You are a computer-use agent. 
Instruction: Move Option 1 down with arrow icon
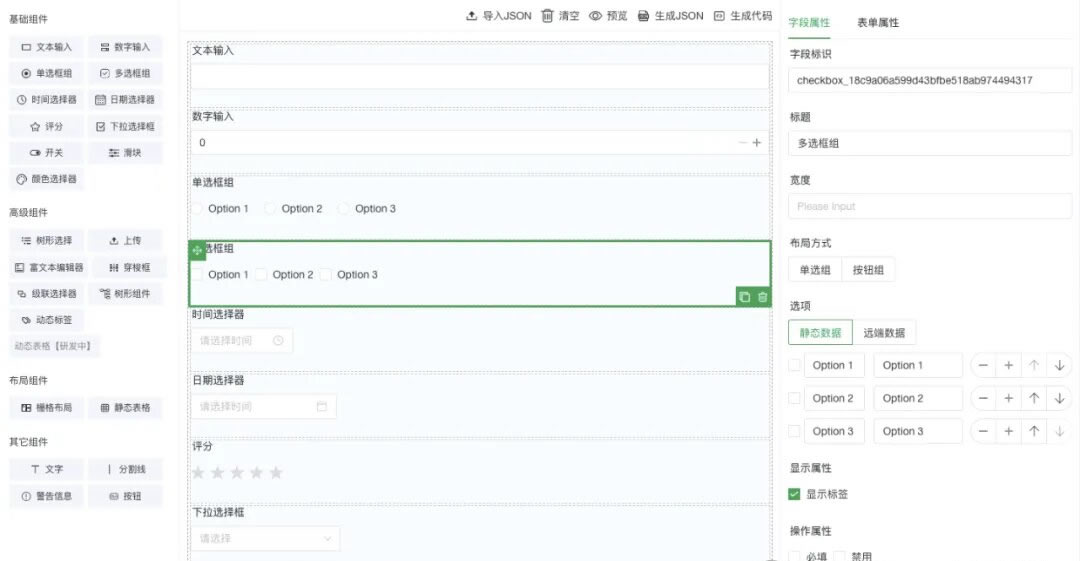click(x=1059, y=365)
